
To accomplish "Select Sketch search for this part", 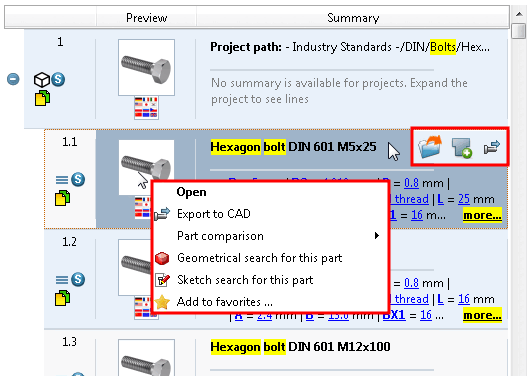I will 270,280.
